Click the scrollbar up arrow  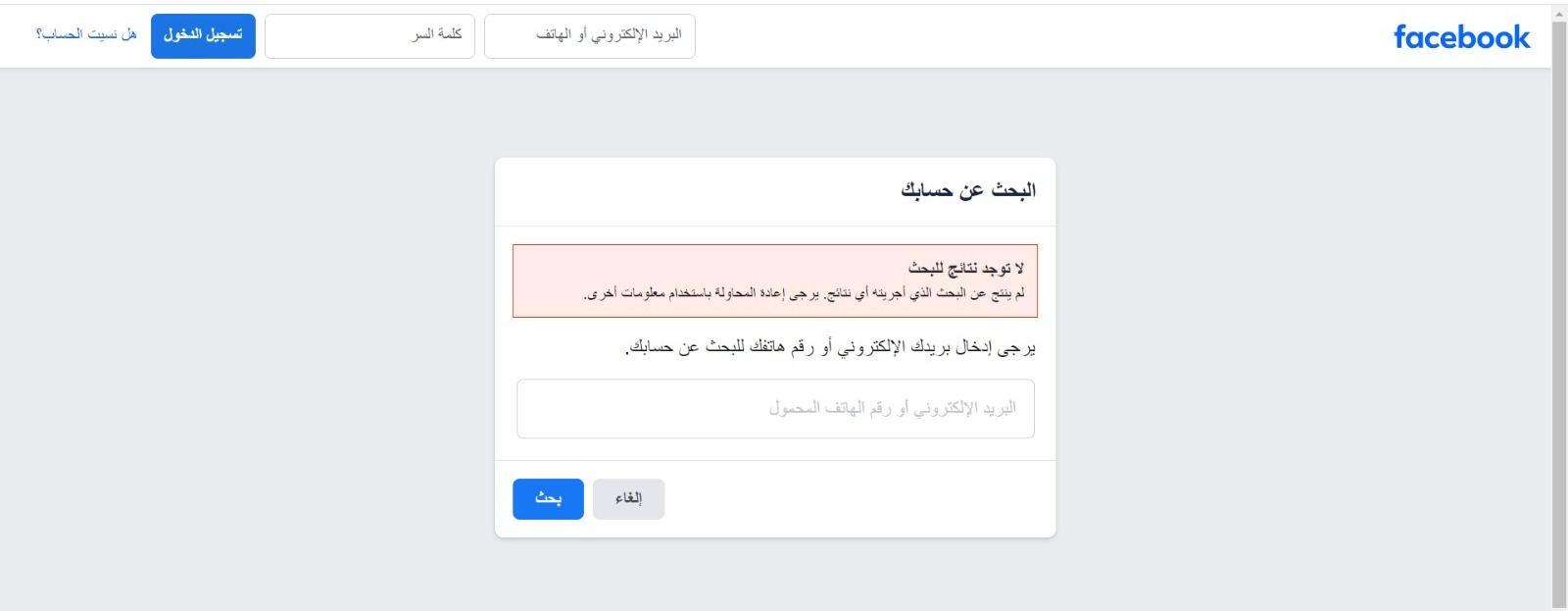[x=1559, y=12]
